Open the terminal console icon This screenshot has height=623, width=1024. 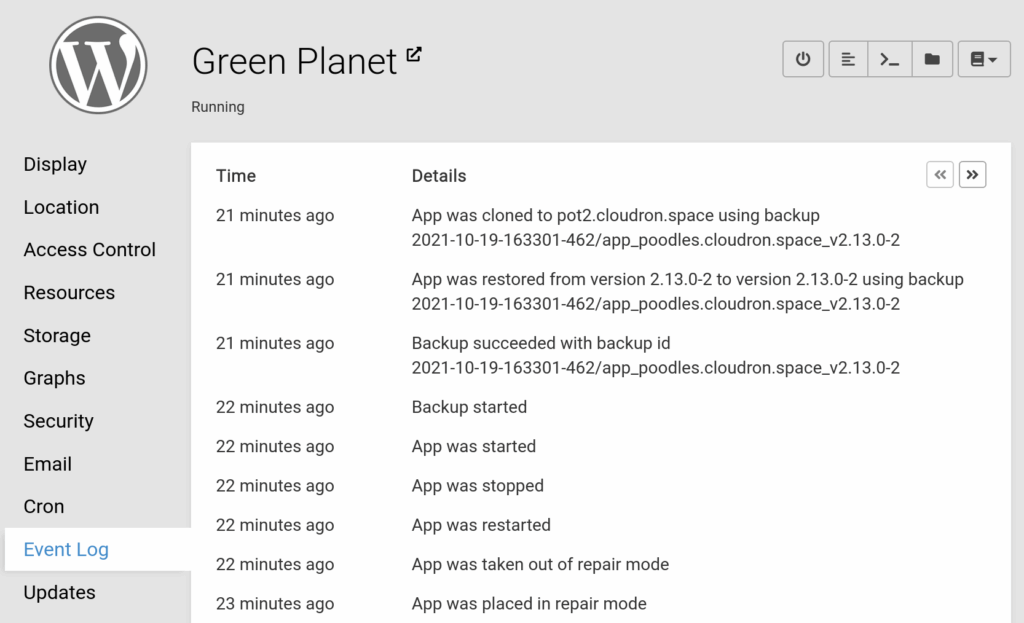tap(889, 59)
